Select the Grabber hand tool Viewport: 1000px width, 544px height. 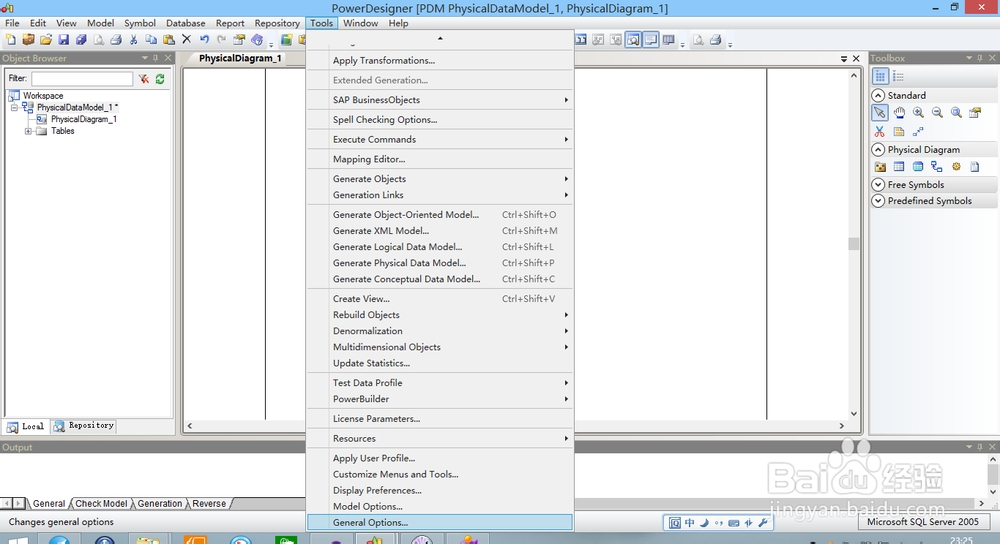point(899,113)
